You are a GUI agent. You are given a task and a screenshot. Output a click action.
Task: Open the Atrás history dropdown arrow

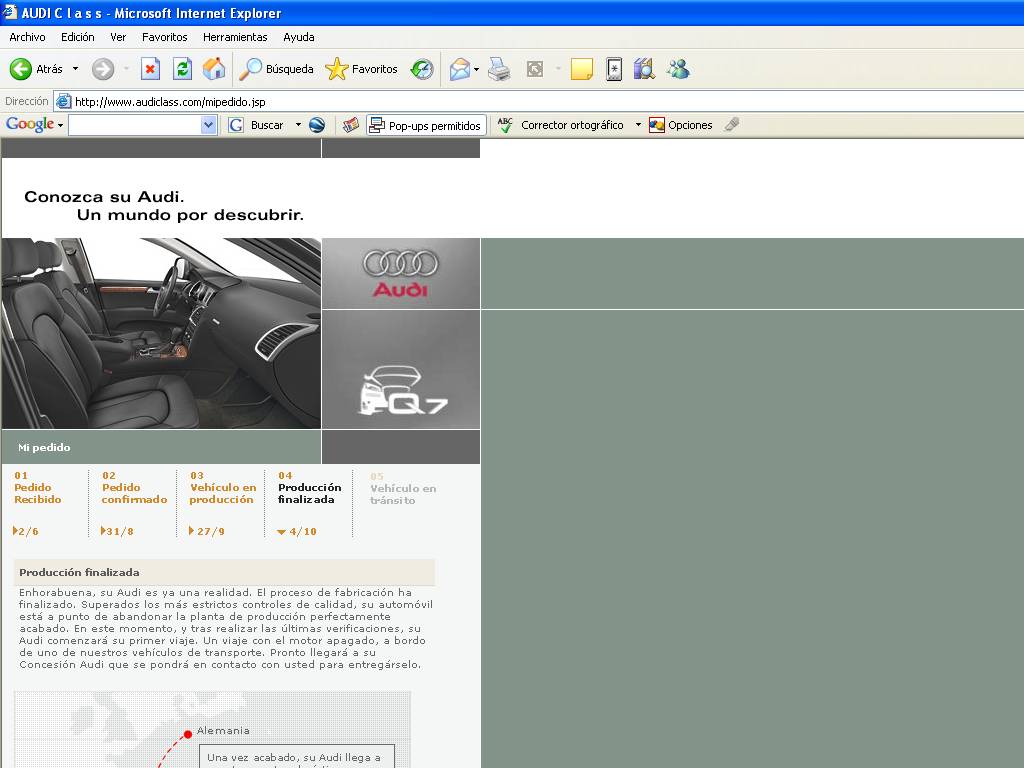(x=75, y=69)
